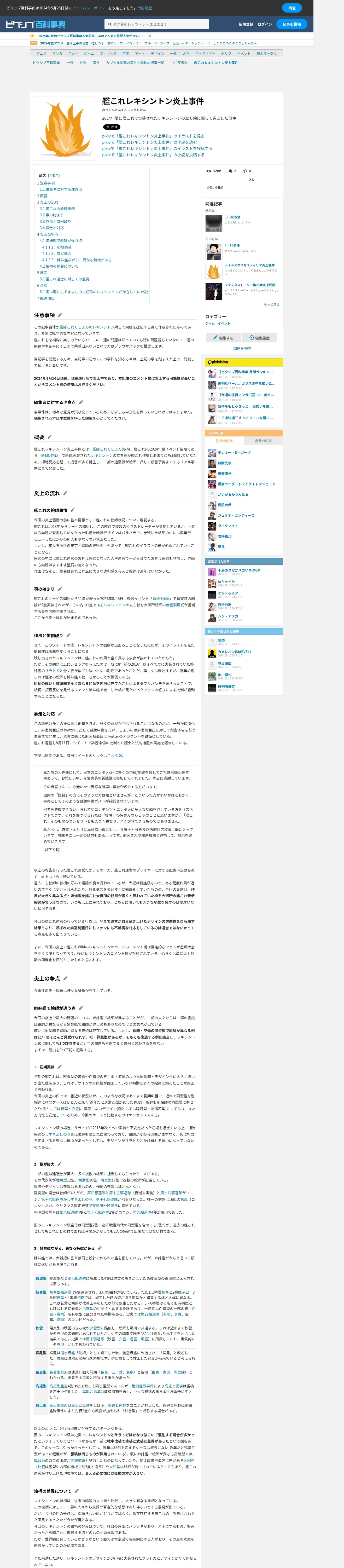Click edit pencil icon beside 艦これの絵師事情 heading

[72, 510]
